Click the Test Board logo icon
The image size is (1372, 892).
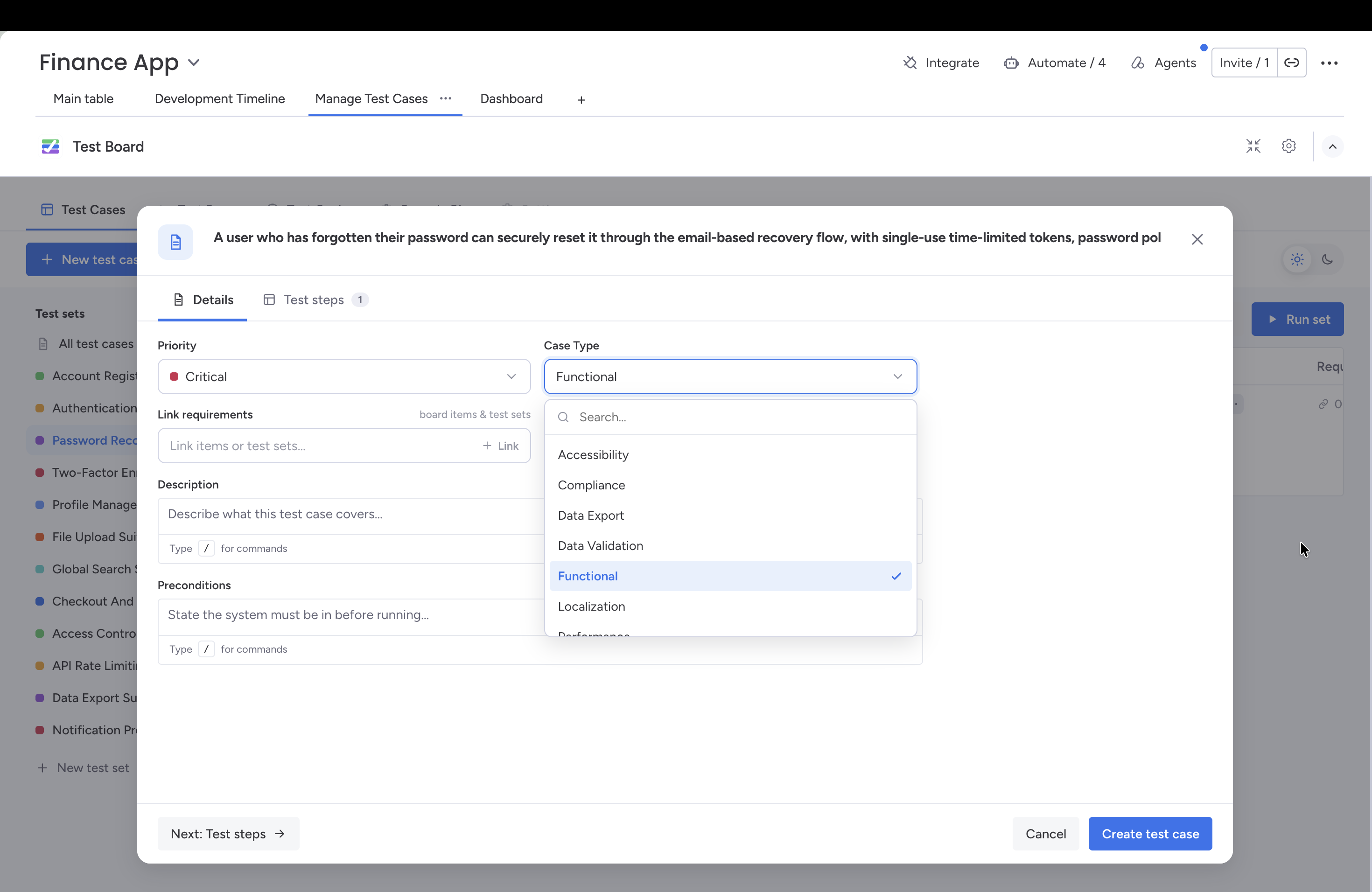point(50,146)
